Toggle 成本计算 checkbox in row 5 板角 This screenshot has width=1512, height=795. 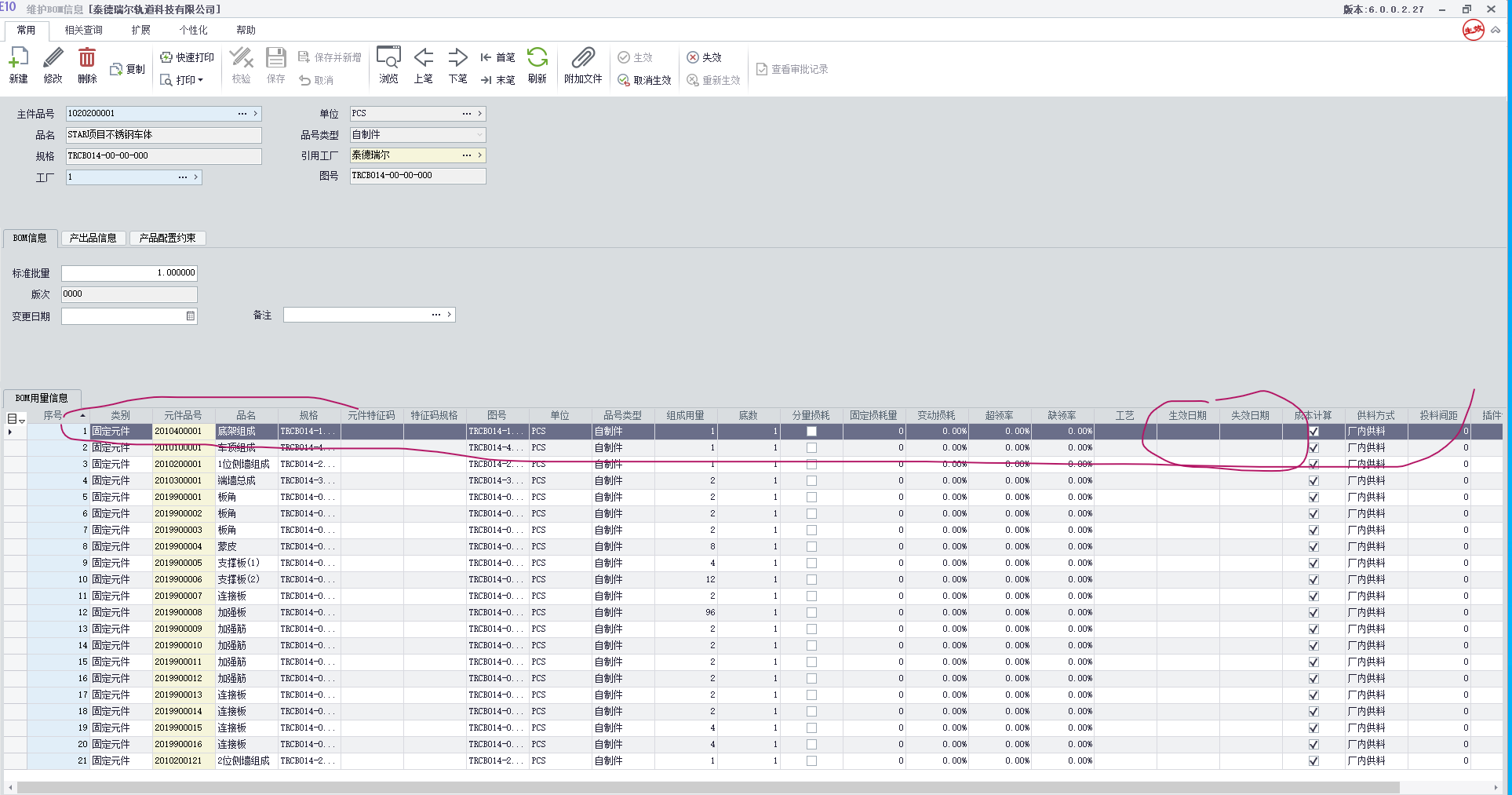(1313, 498)
